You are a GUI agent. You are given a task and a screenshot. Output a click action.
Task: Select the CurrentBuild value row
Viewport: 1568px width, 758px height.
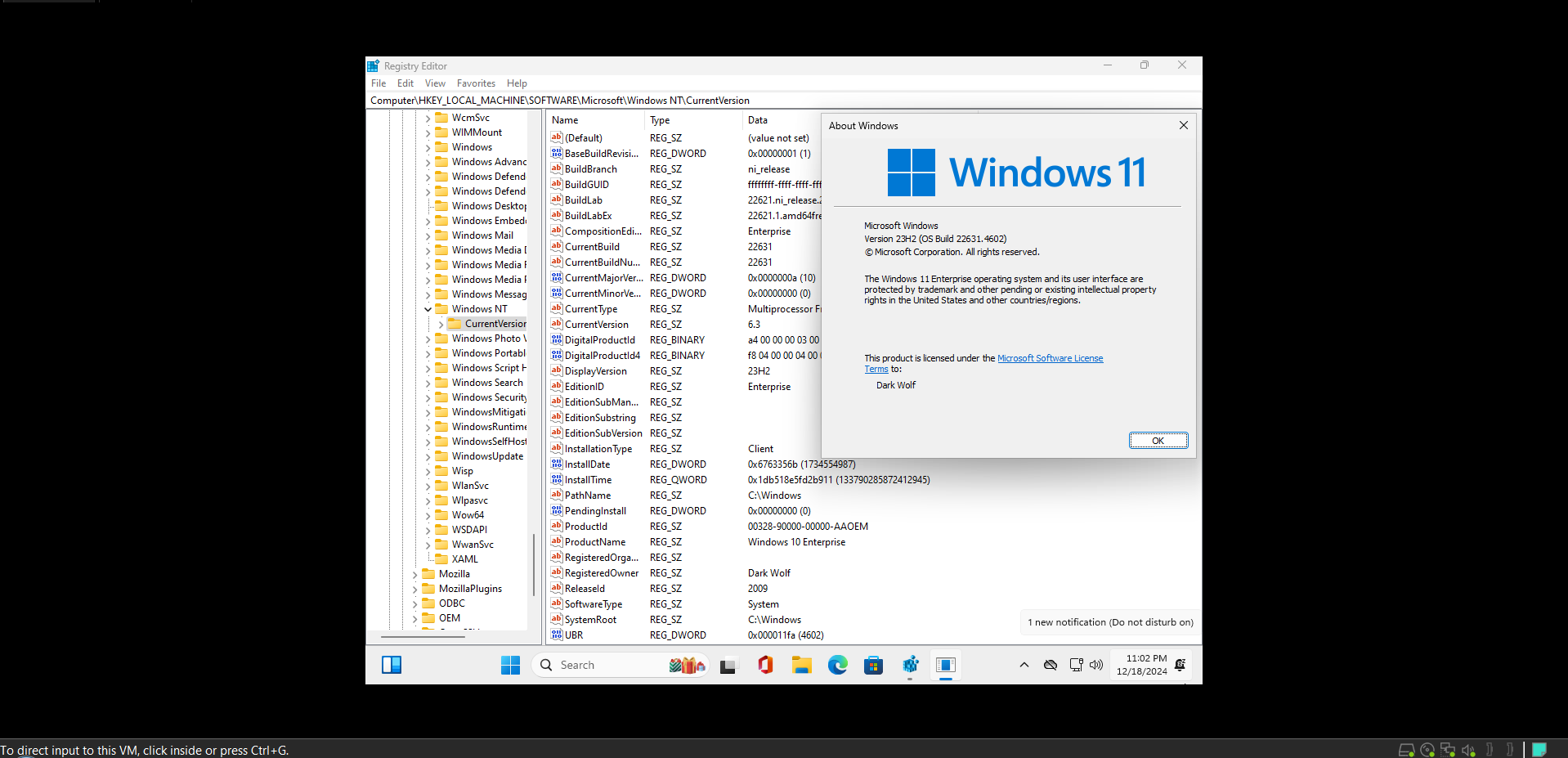(683, 247)
